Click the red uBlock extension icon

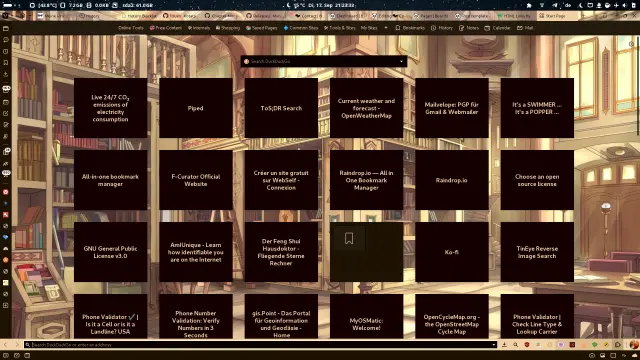coord(527,345)
